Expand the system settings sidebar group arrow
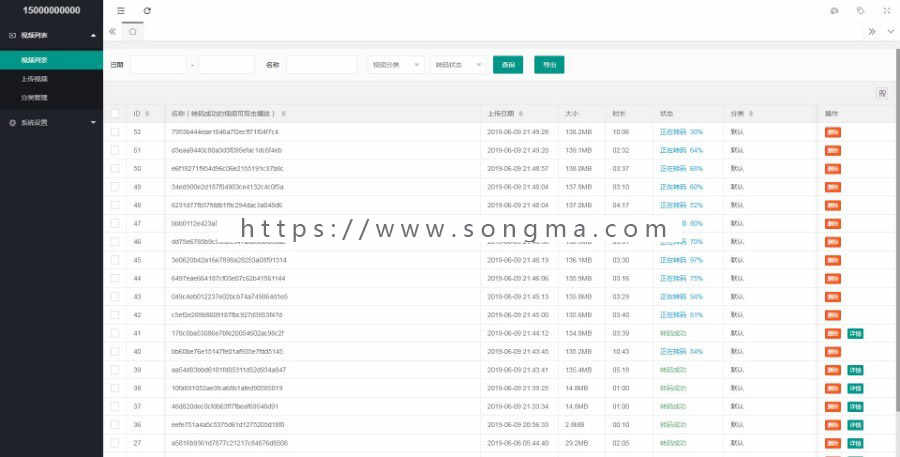 click(94, 123)
